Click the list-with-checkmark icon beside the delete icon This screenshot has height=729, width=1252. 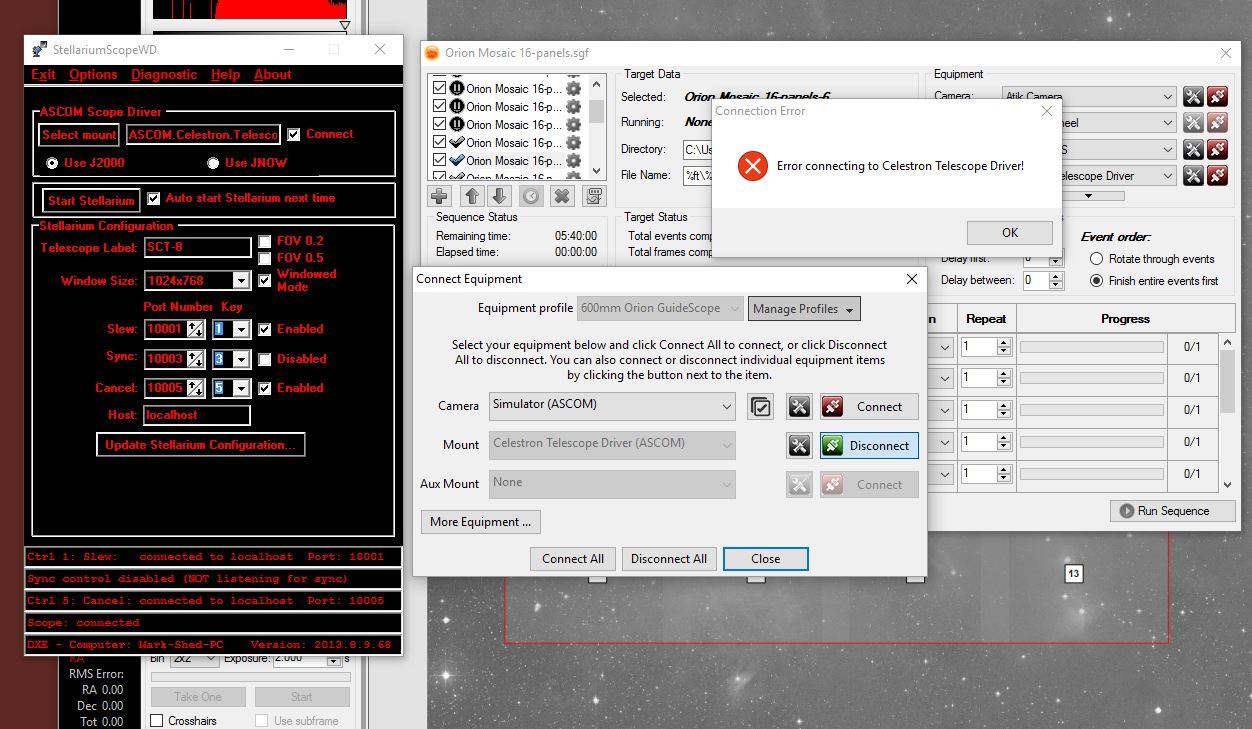594,196
